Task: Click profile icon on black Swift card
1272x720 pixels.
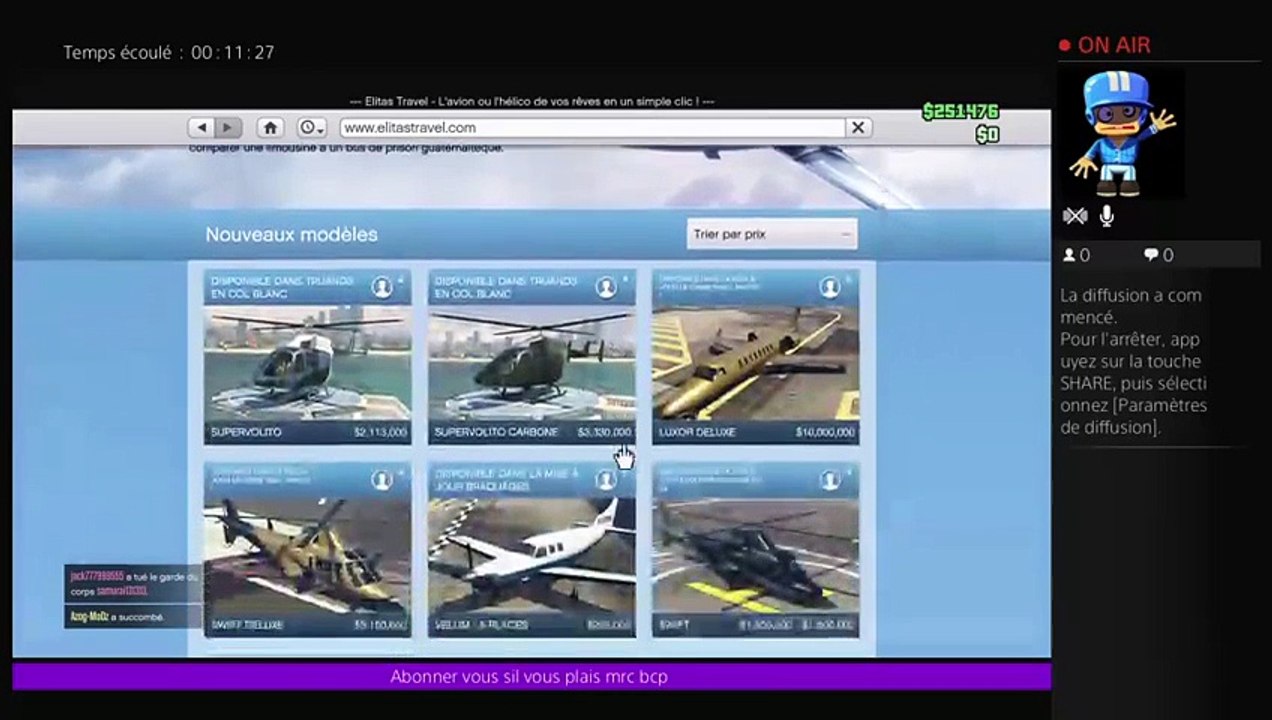Action: [x=830, y=481]
